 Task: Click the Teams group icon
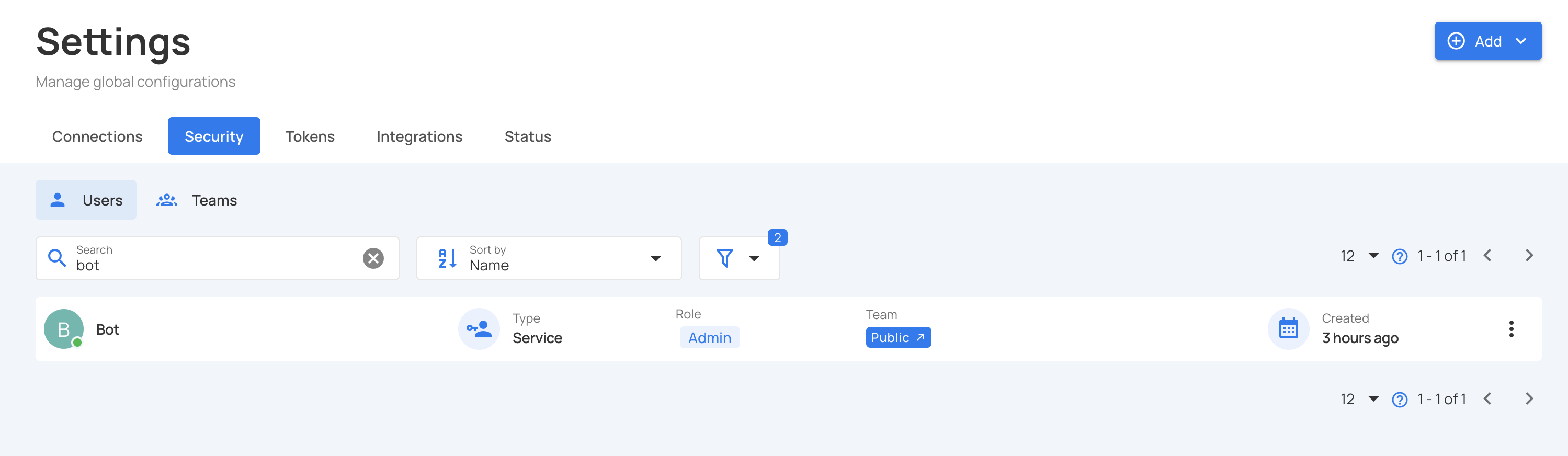(166, 199)
